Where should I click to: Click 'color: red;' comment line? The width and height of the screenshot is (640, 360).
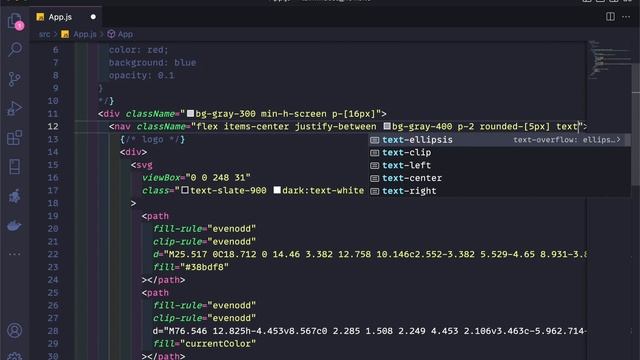[138, 50]
